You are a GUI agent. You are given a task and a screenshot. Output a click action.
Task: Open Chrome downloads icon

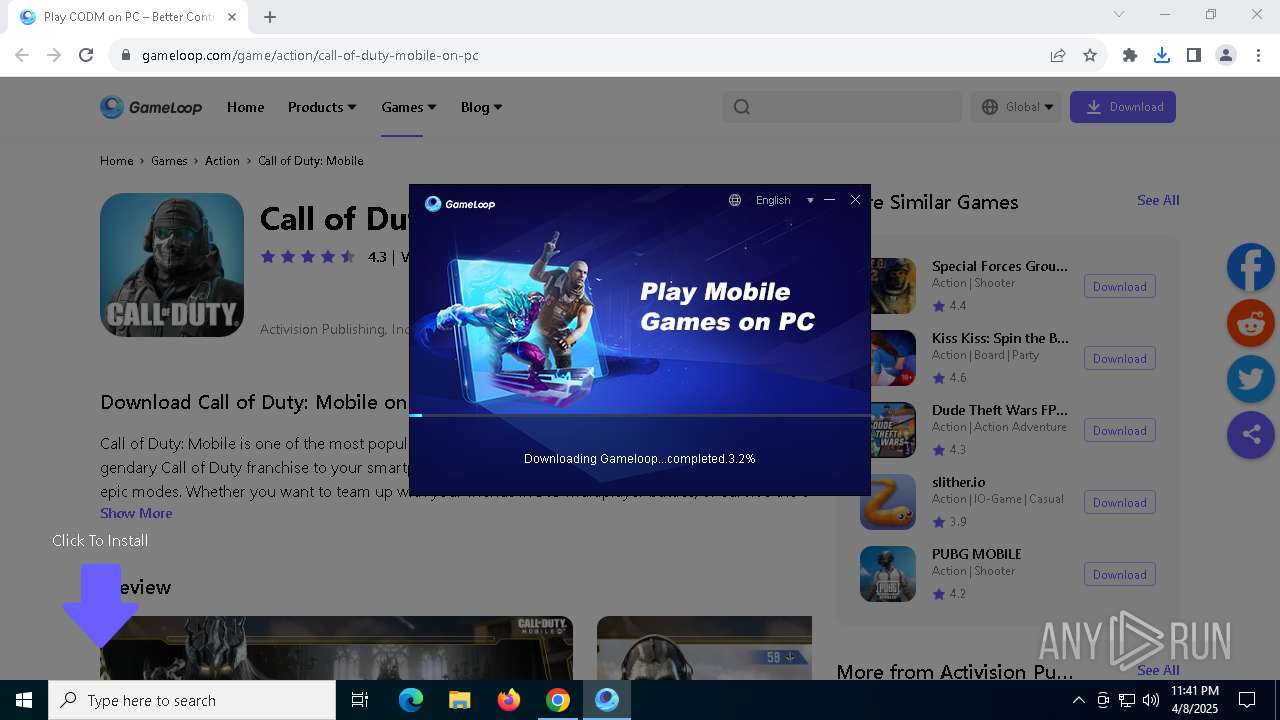[1162, 55]
